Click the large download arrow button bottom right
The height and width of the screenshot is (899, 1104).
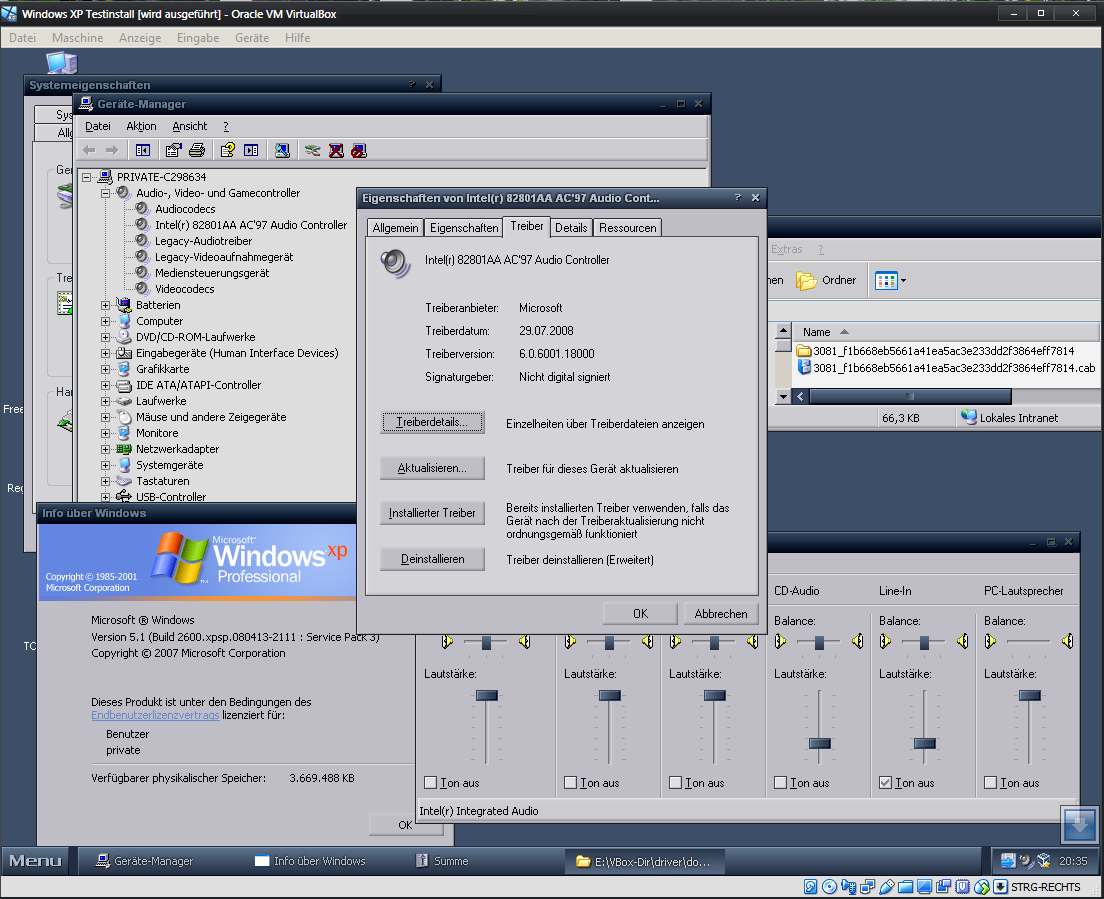(1079, 824)
